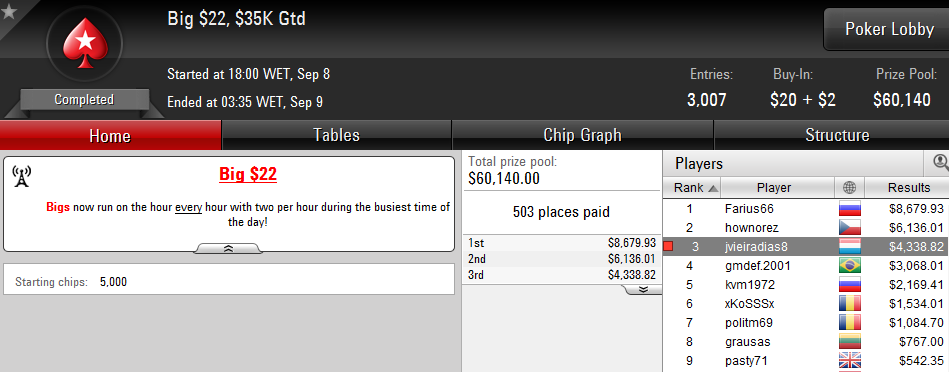Screen dimensions: 949x372
Task: Go back to Poker Lobby
Action: (x=889, y=29)
